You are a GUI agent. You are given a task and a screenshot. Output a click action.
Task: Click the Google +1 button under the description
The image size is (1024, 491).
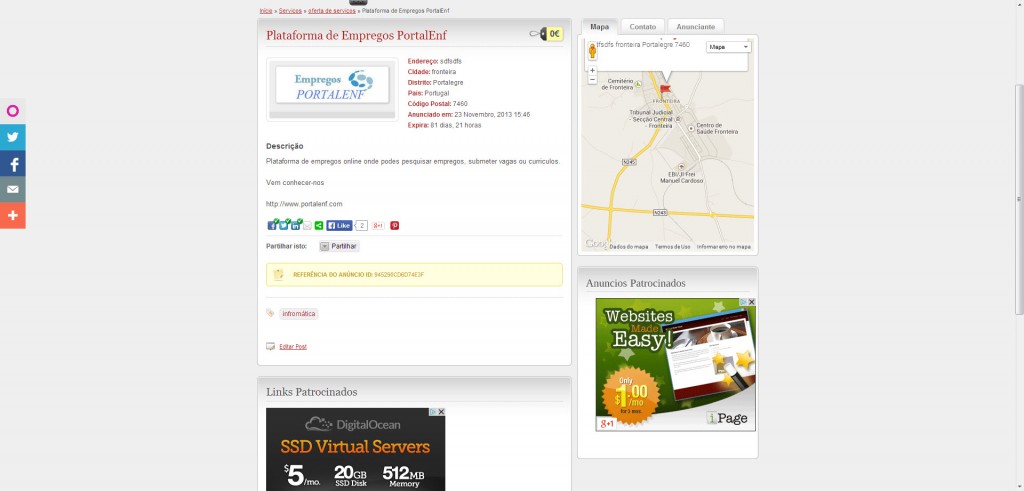(378, 225)
